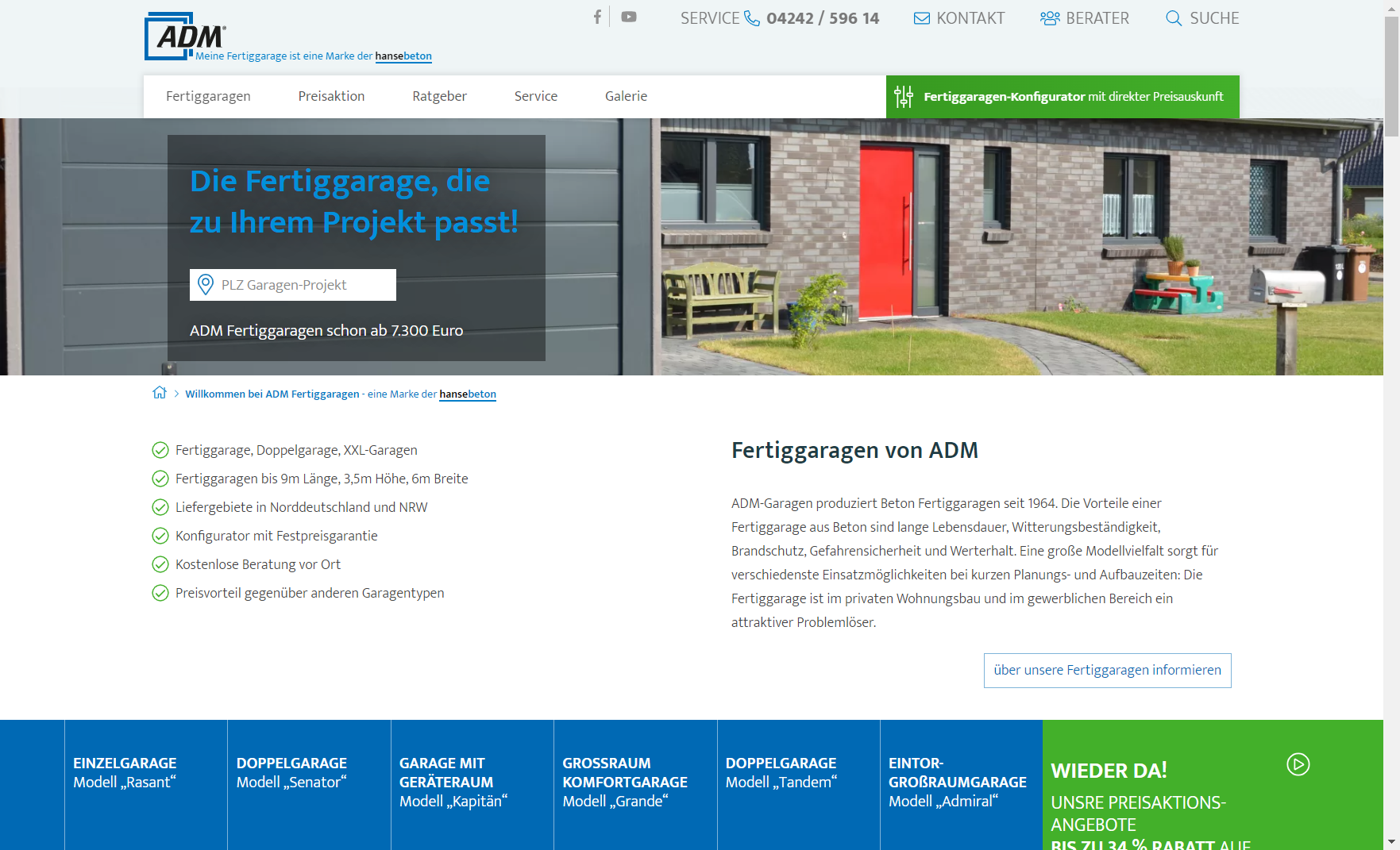The image size is (1400, 850).
Task: Open the Ratgeber menu item
Action: (439, 97)
